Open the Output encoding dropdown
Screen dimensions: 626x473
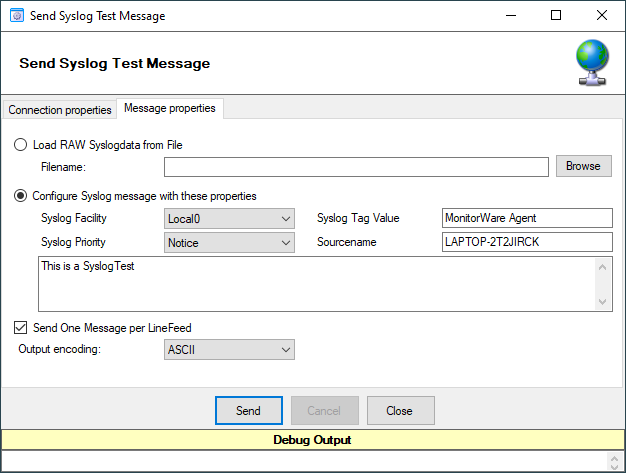229,349
